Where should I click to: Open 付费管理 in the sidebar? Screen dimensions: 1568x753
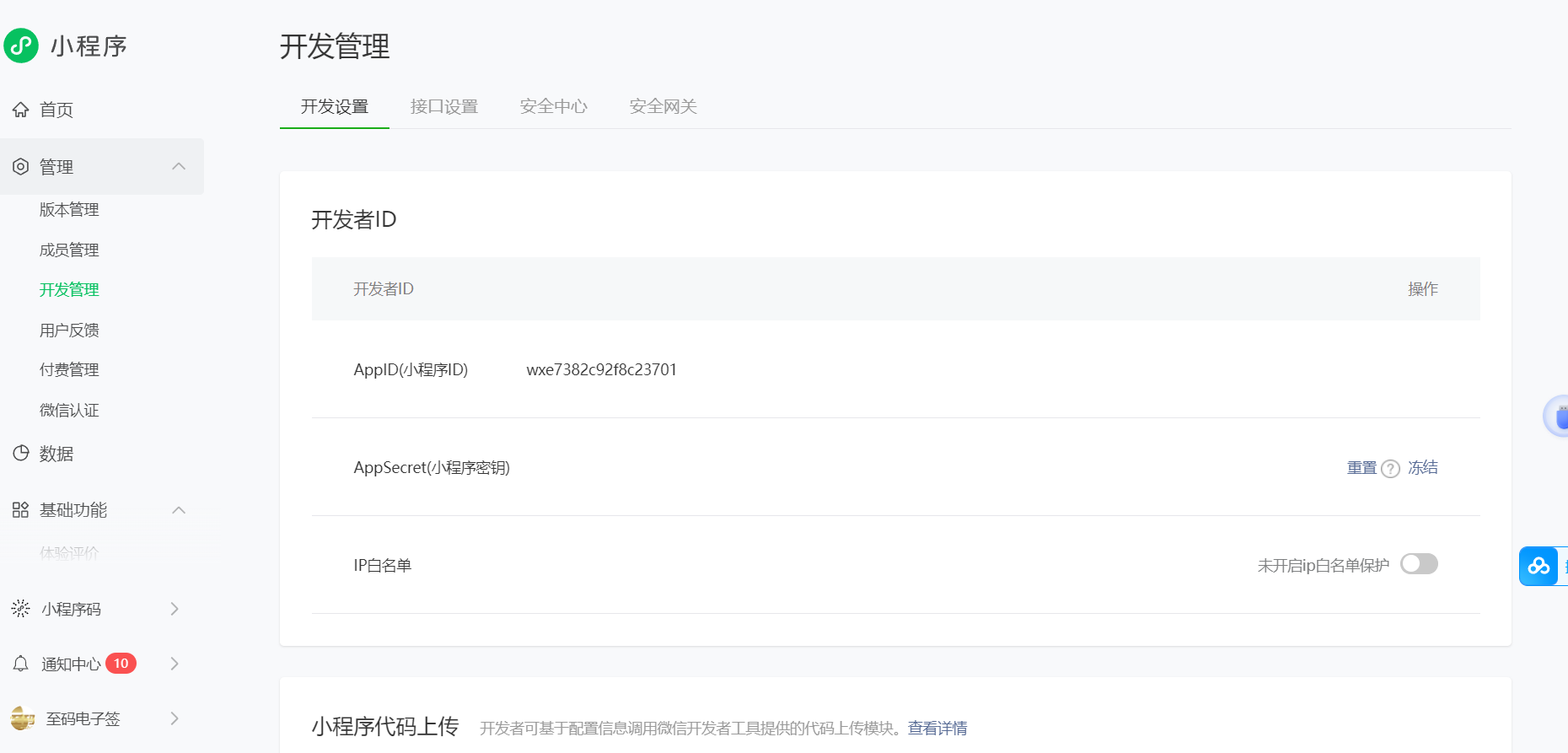tap(69, 370)
